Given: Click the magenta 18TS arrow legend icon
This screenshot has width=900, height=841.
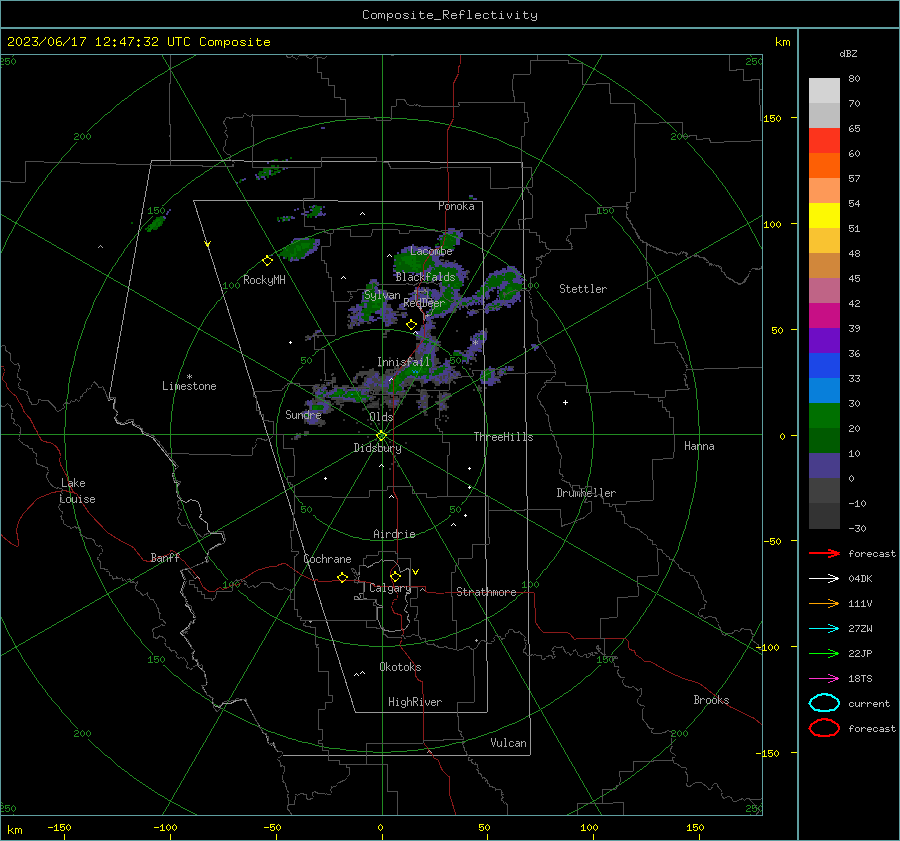Looking at the screenshot, I should [824, 679].
